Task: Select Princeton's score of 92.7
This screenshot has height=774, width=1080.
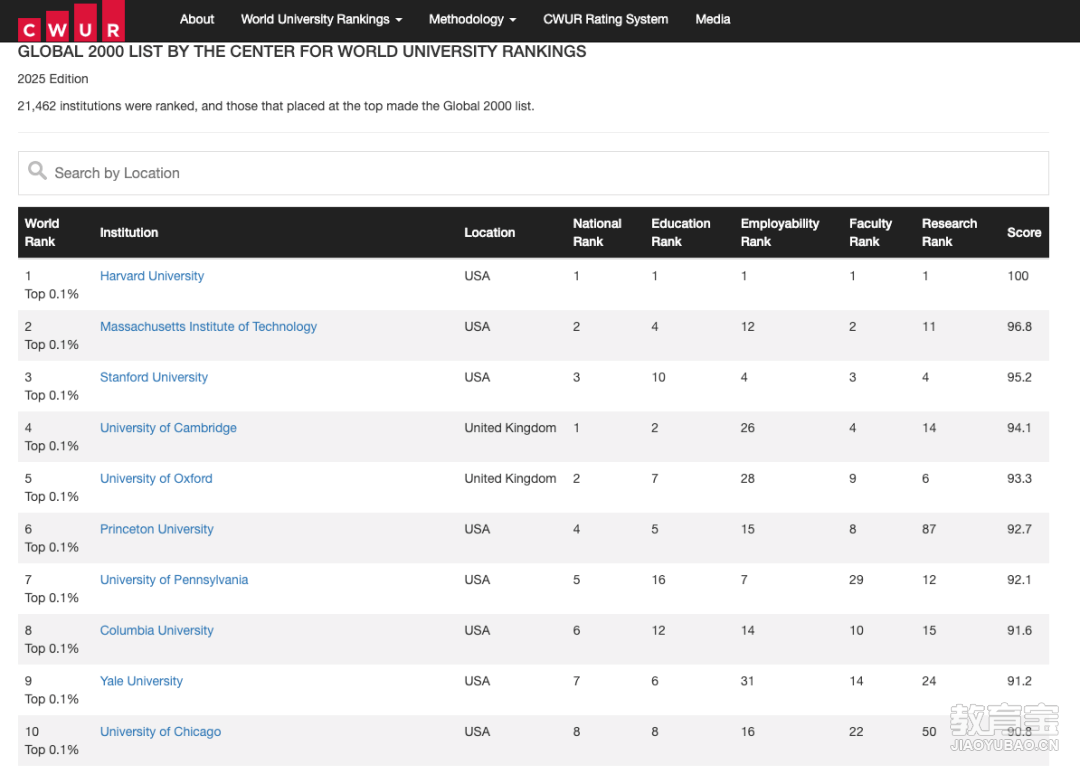Action: point(1019,529)
